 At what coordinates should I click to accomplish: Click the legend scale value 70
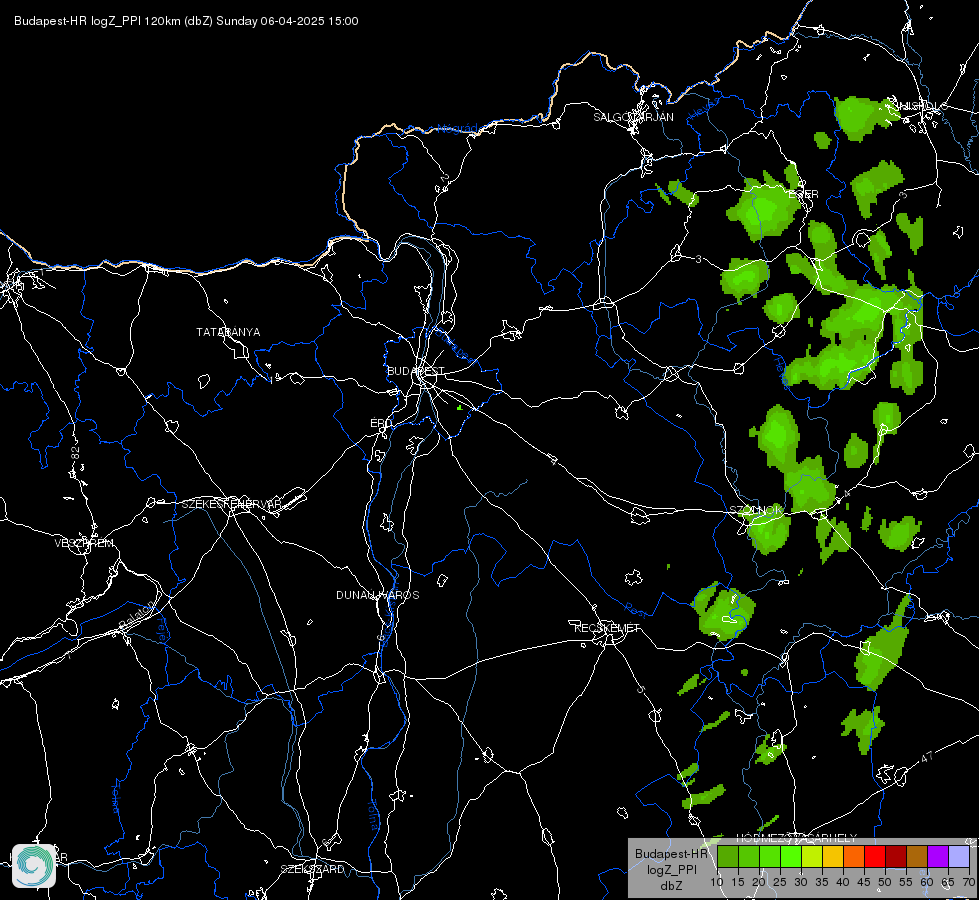[968, 882]
